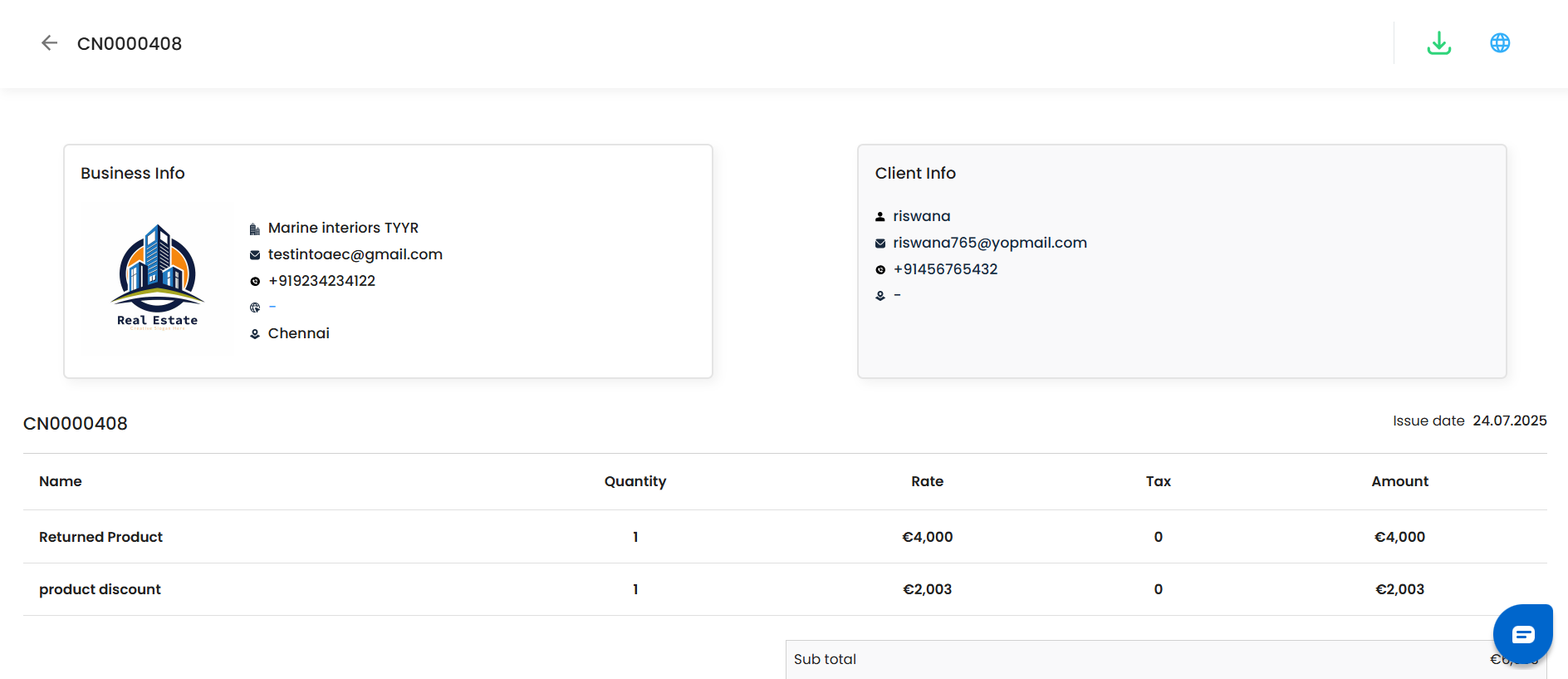Click the building icon beside Marine interiors TYYR
1568x679 pixels.
point(255,229)
